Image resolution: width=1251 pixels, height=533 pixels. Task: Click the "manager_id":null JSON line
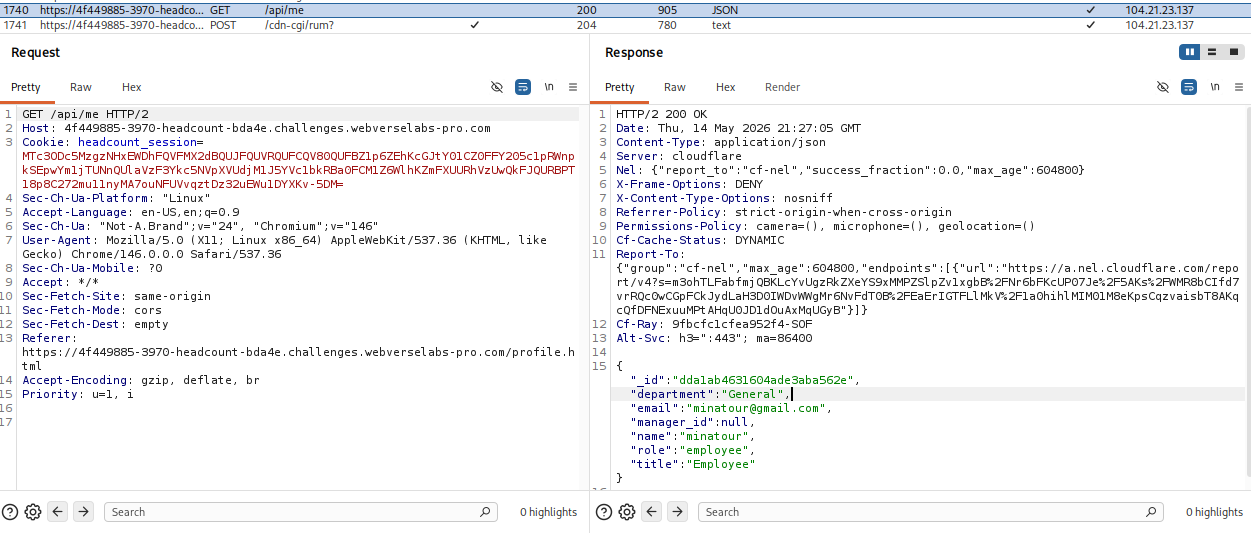coord(693,422)
